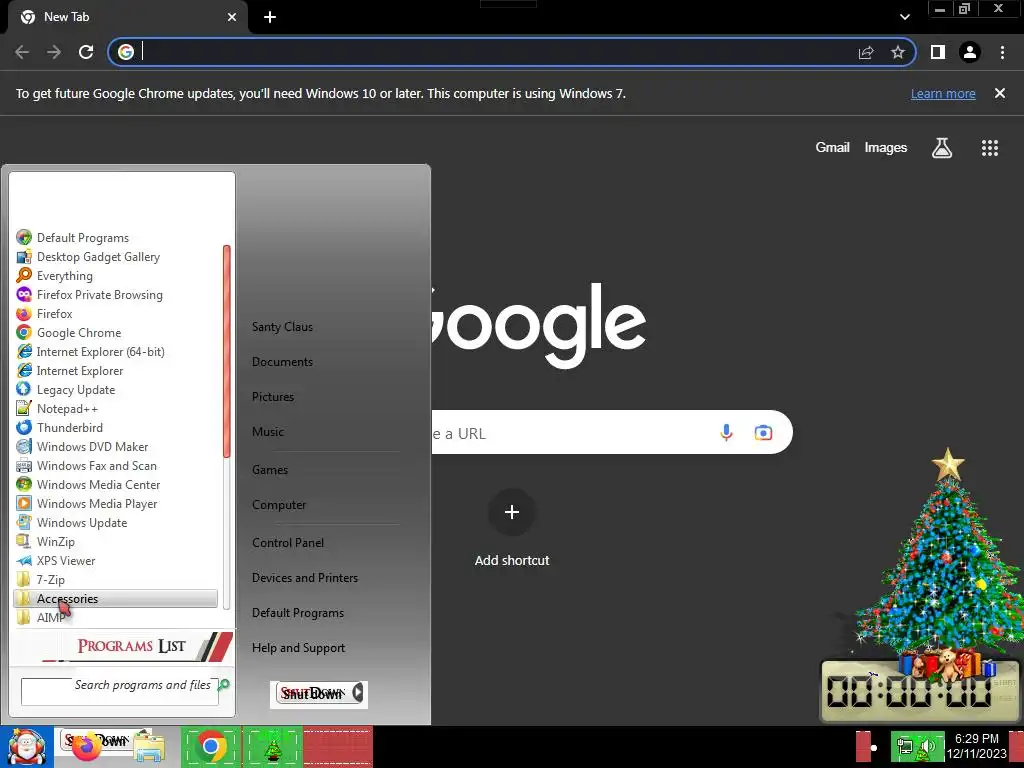The image size is (1024, 768).
Task: Expand the Accessories folder
Action: point(116,598)
